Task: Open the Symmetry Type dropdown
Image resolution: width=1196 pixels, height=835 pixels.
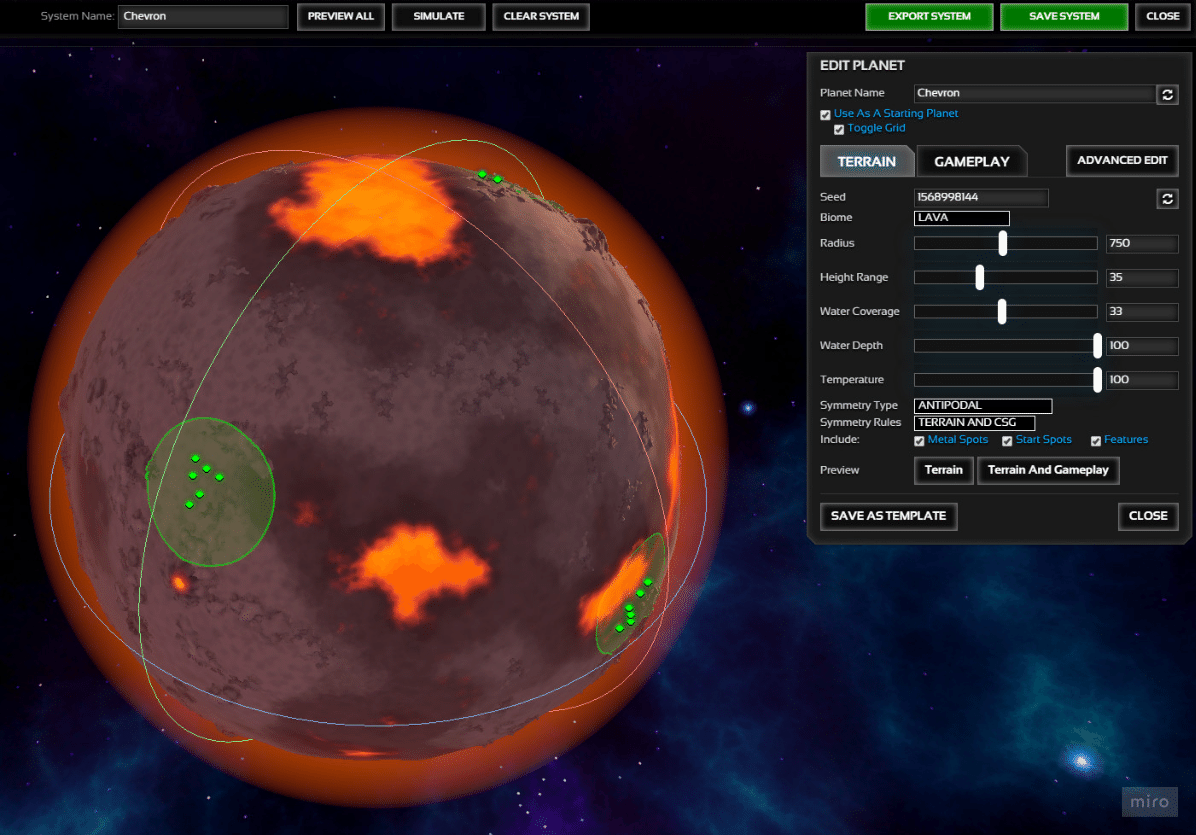Action: click(x=983, y=406)
